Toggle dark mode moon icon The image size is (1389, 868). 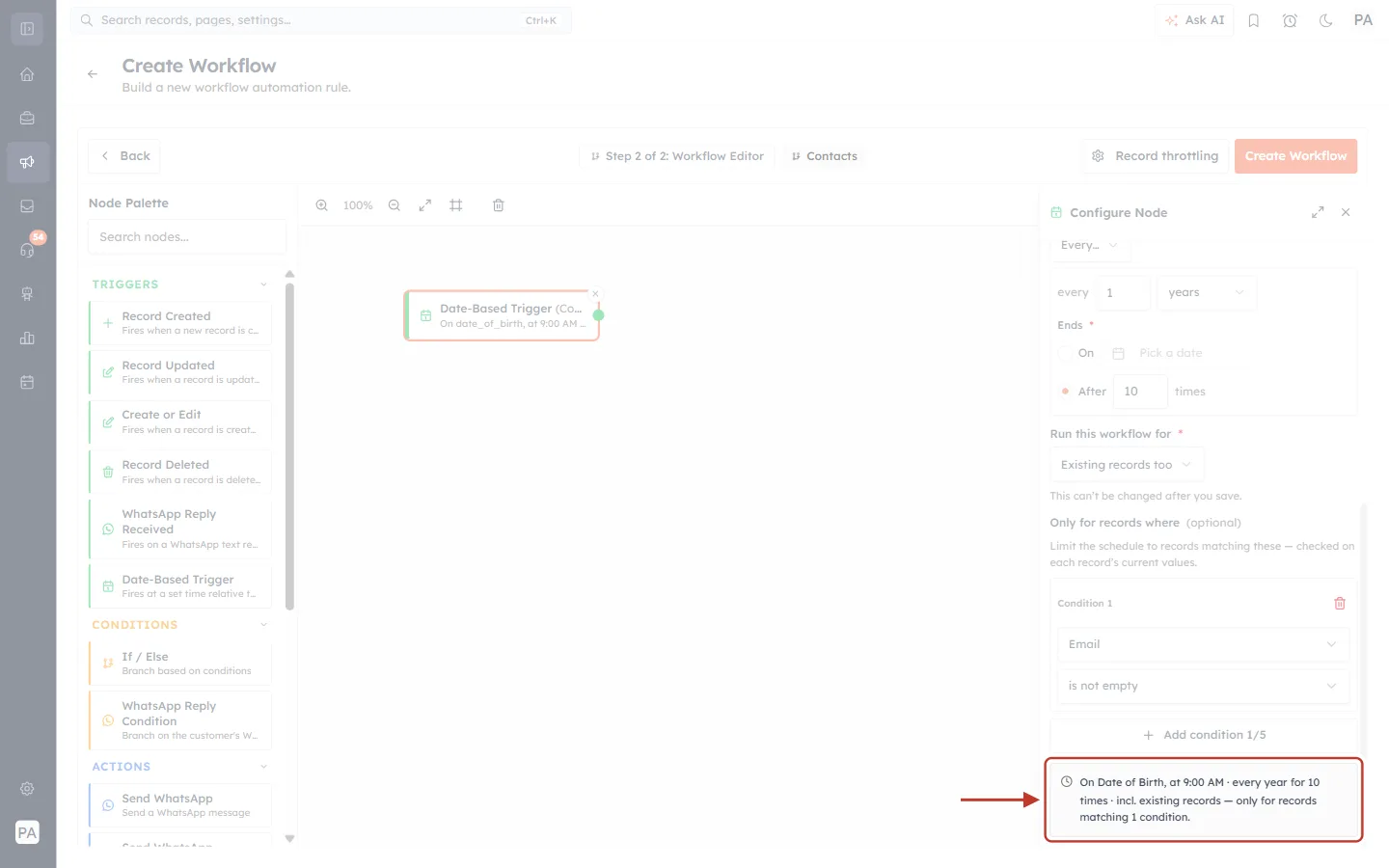1326,20
